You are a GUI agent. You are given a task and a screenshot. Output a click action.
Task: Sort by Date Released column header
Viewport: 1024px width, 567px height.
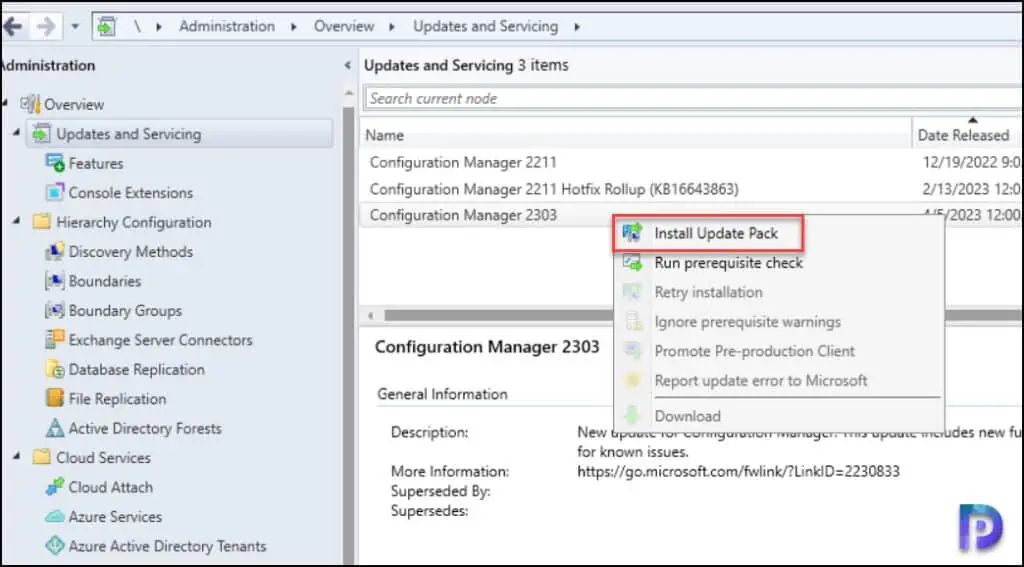tap(968, 135)
